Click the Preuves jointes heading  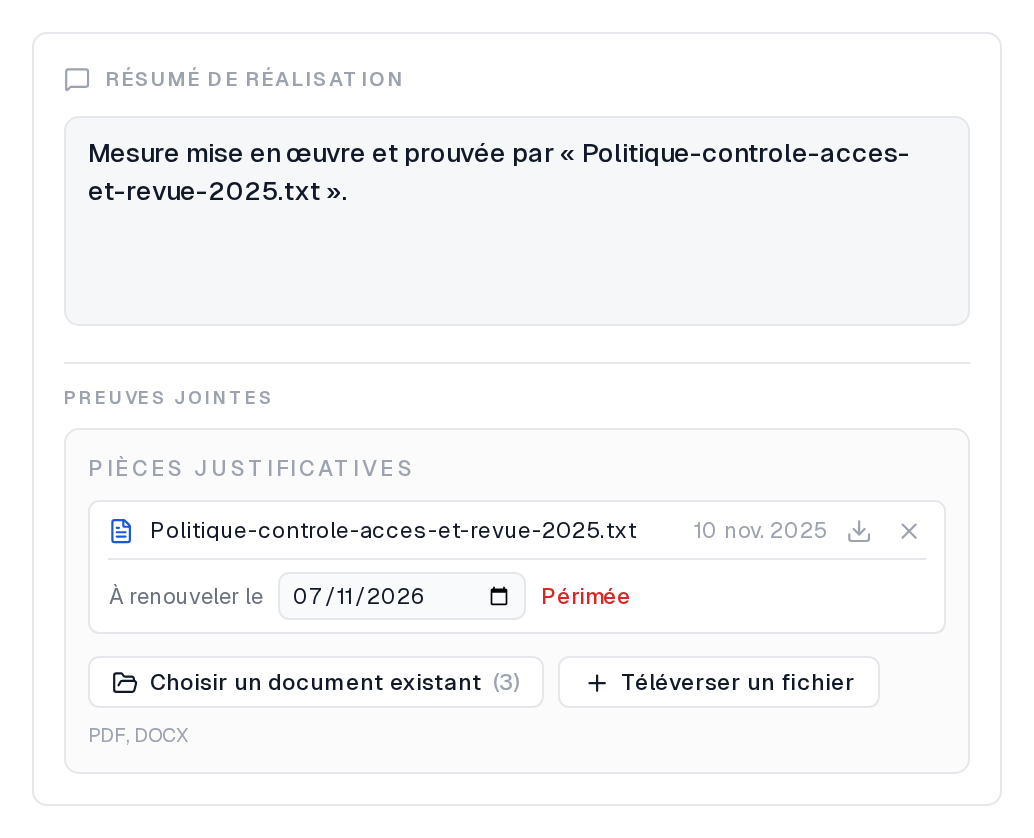tap(168, 398)
